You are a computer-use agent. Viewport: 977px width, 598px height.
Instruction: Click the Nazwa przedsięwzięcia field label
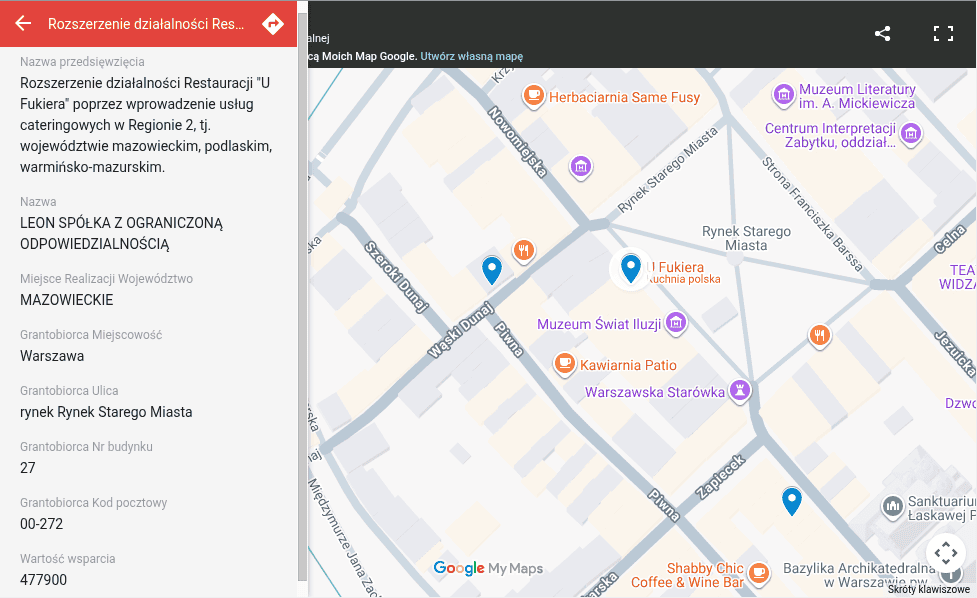click(x=82, y=62)
